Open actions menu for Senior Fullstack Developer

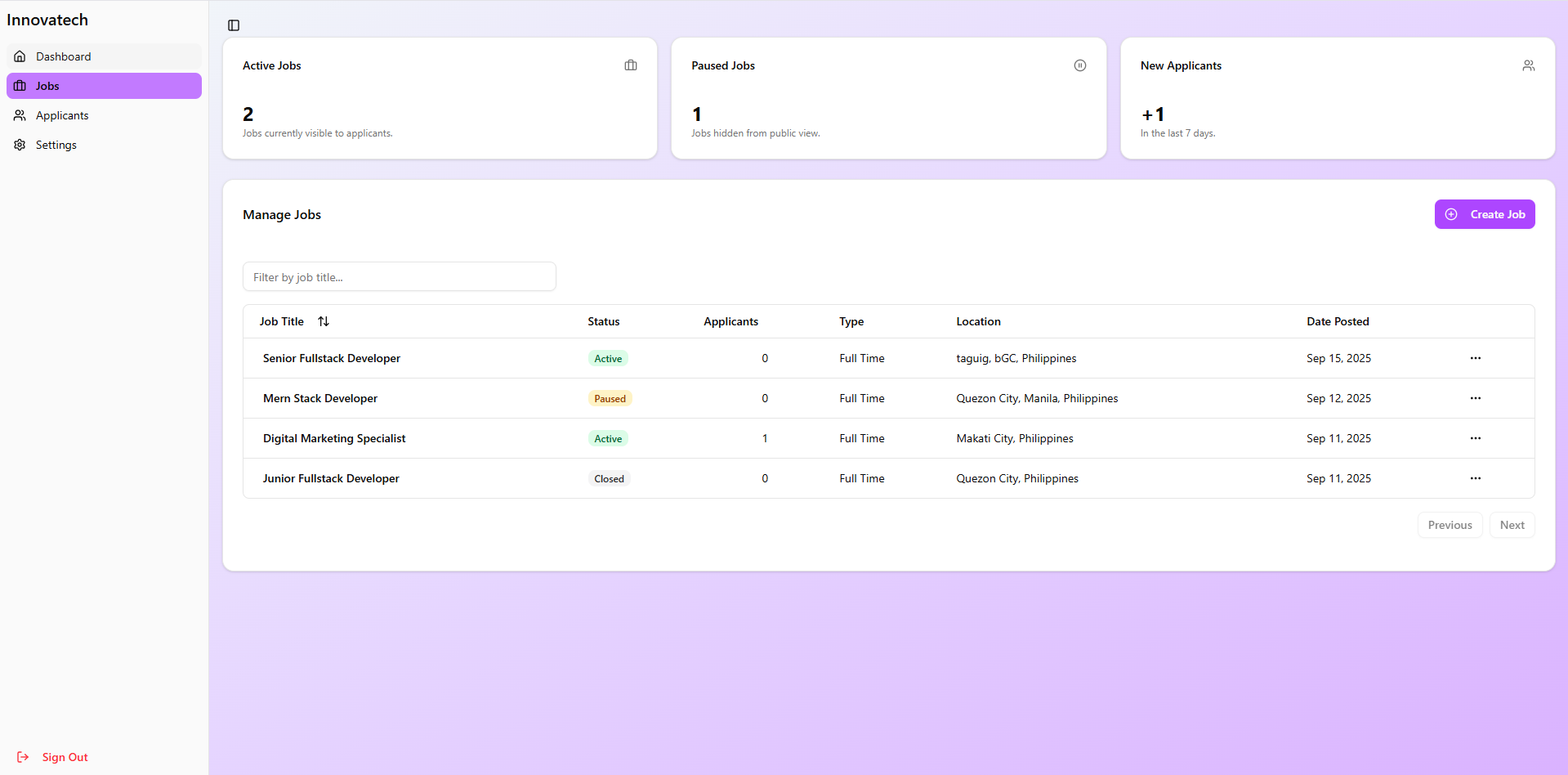click(x=1476, y=358)
